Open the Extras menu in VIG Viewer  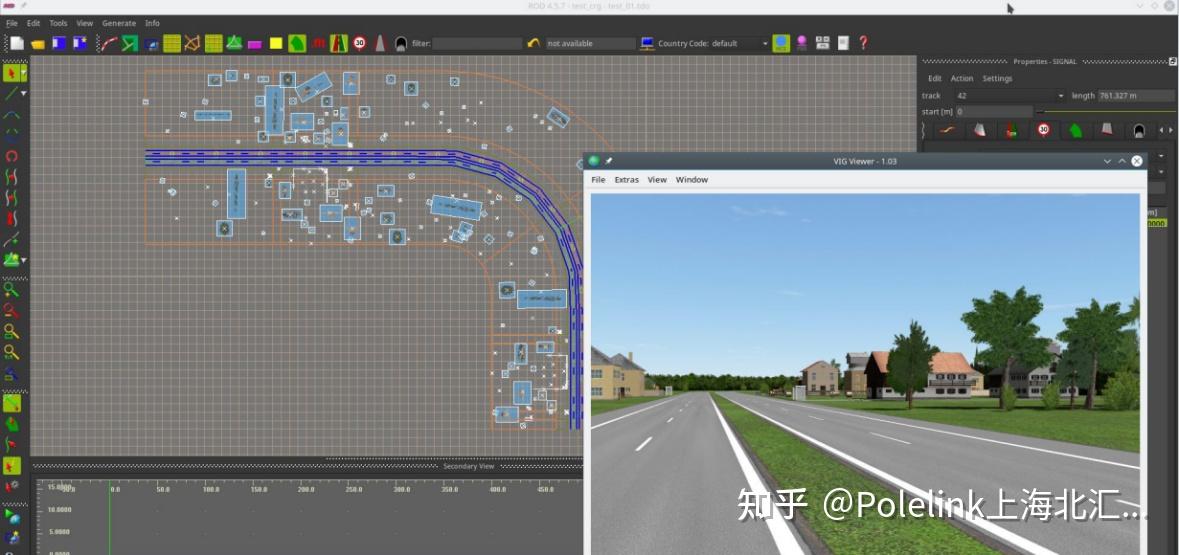[x=626, y=180]
